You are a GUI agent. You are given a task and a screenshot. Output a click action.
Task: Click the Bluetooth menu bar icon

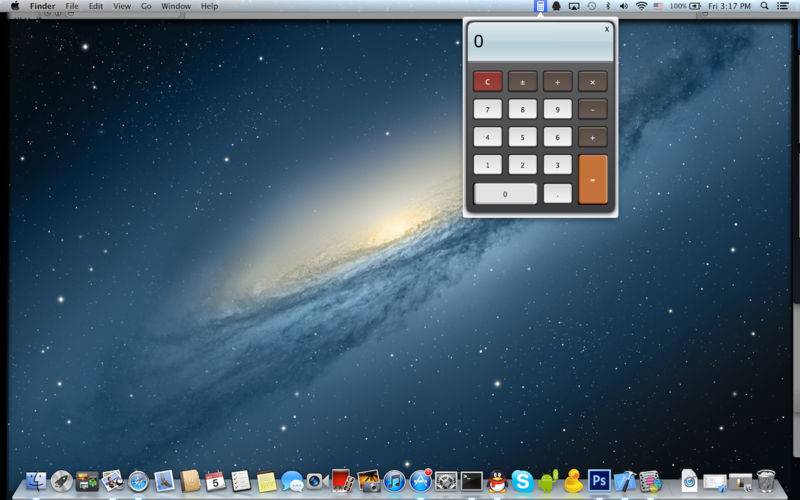tap(608, 6)
